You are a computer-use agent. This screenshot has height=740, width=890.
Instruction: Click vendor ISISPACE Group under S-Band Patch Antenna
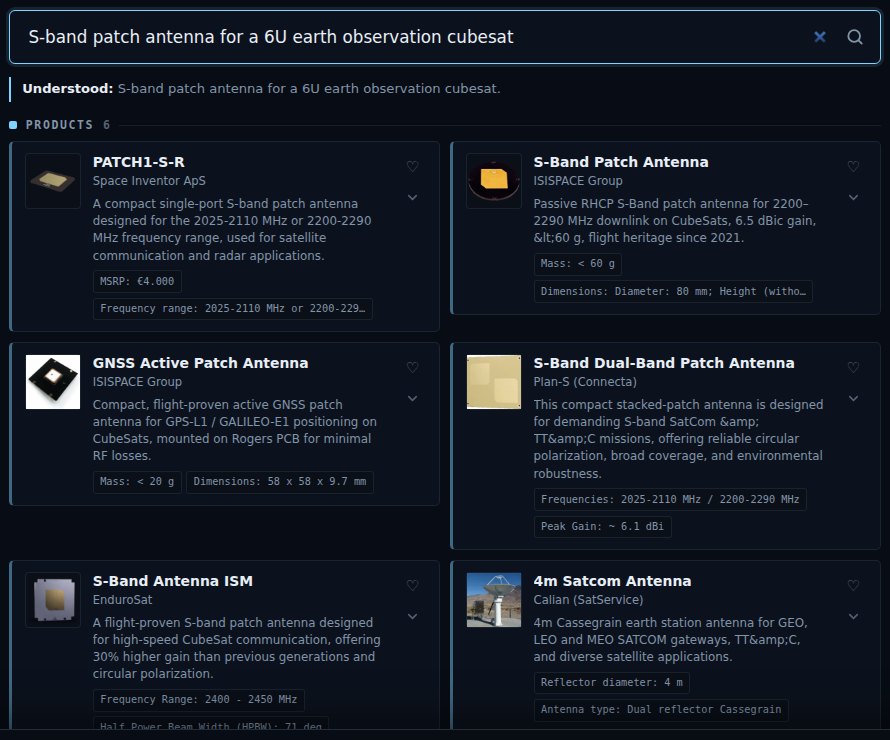pos(578,181)
